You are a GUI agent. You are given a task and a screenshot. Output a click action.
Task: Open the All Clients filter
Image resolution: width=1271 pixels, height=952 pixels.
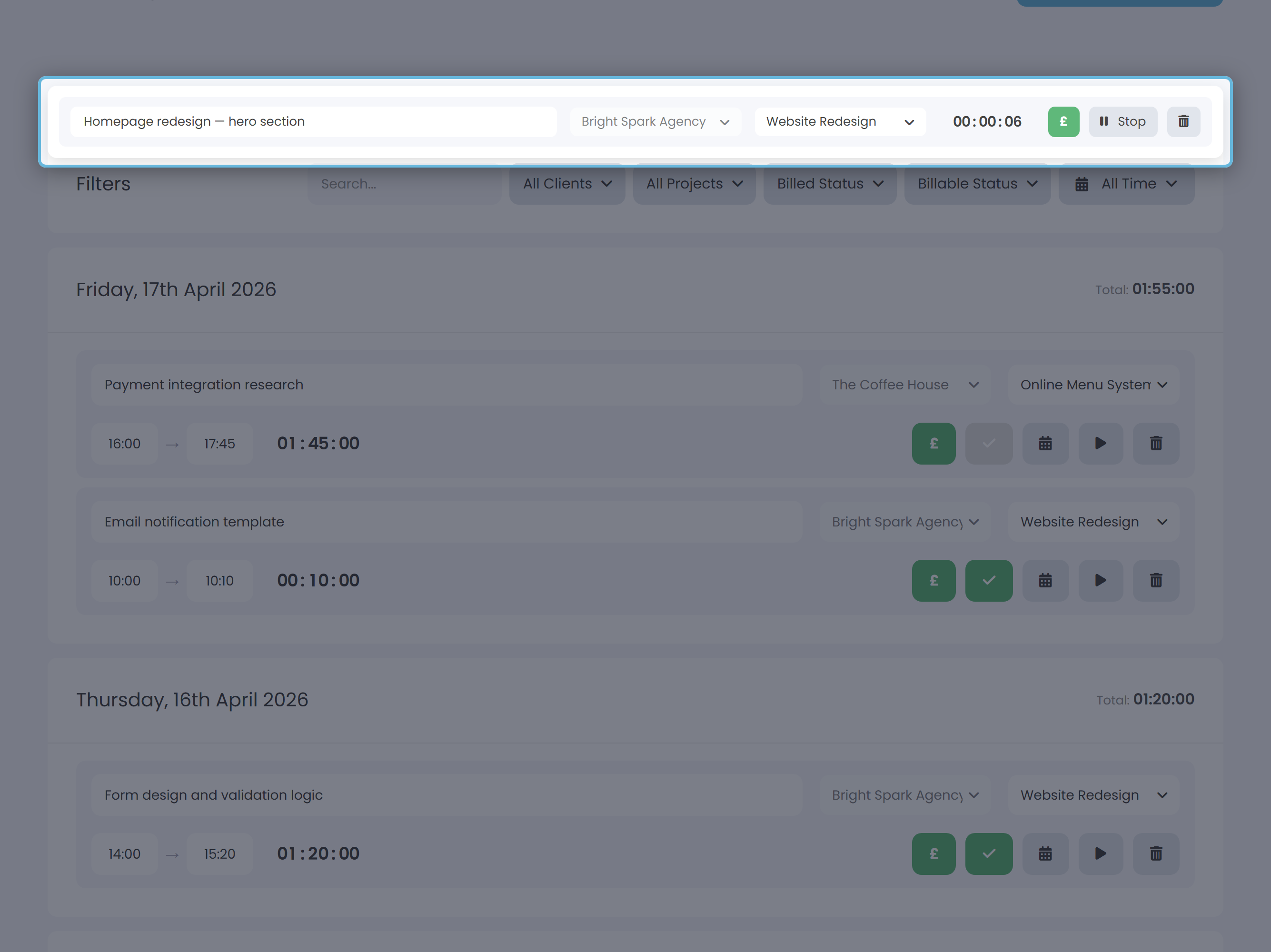click(567, 184)
